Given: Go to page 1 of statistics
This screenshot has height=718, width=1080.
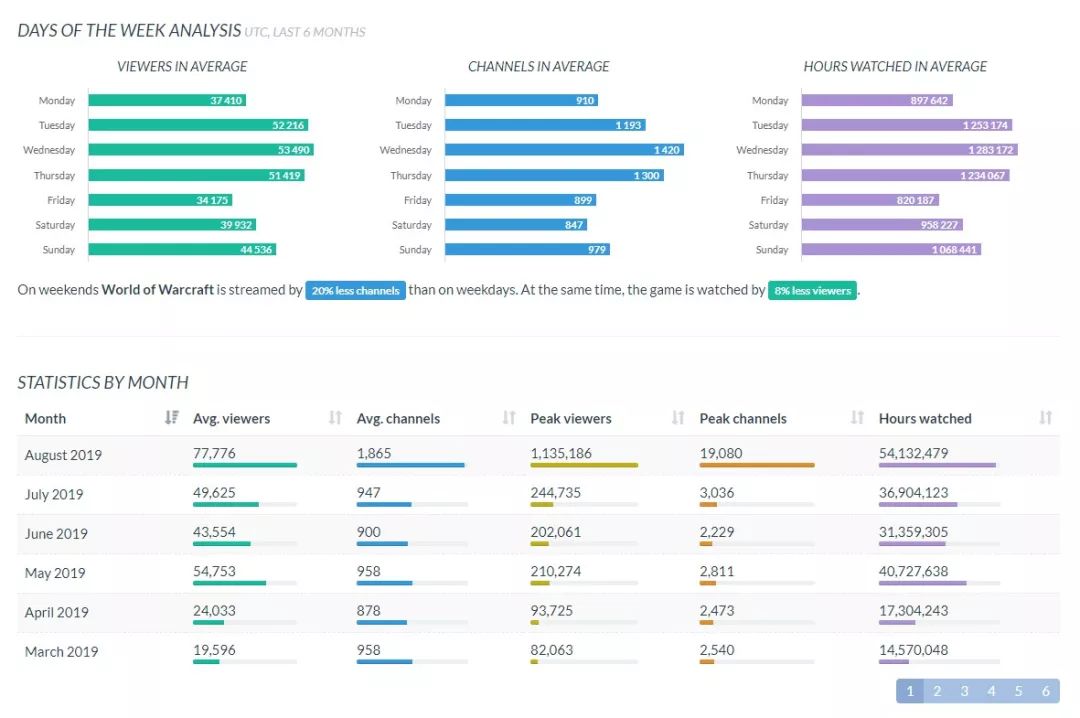Looking at the screenshot, I should [910, 691].
